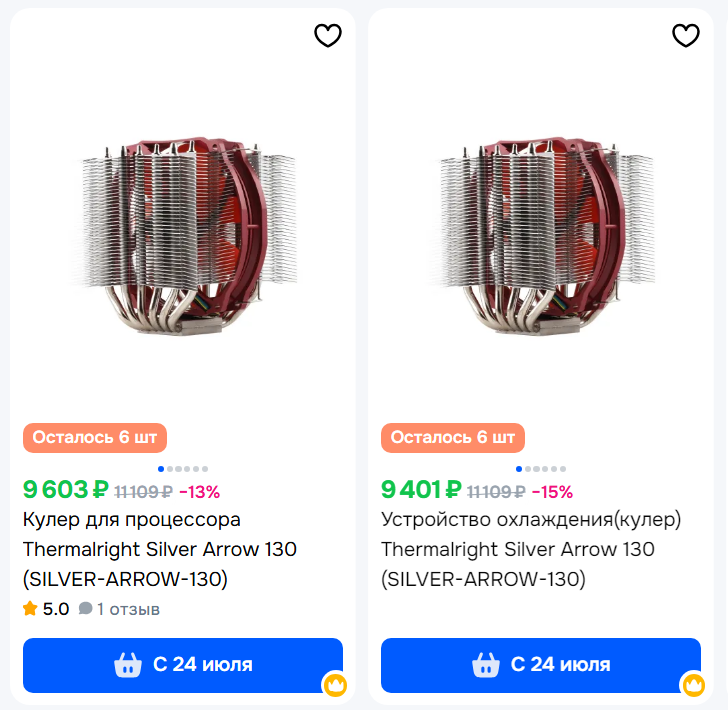Click heart icon on Устройство охлаждения card
The width and height of the screenshot is (728, 710).
point(686,36)
